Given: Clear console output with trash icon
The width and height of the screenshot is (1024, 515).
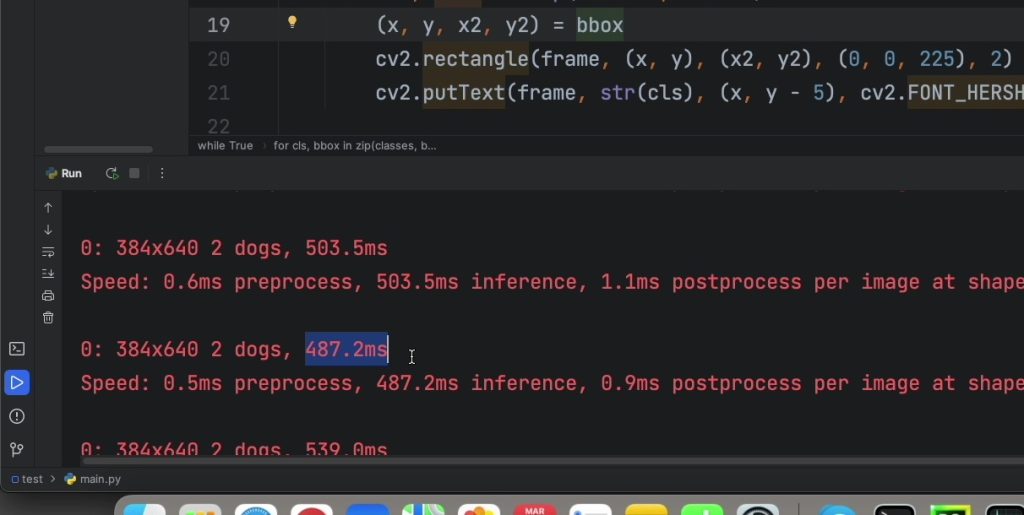Looking at the screenshot, I should pyautogui.click(x=48, y=318).
